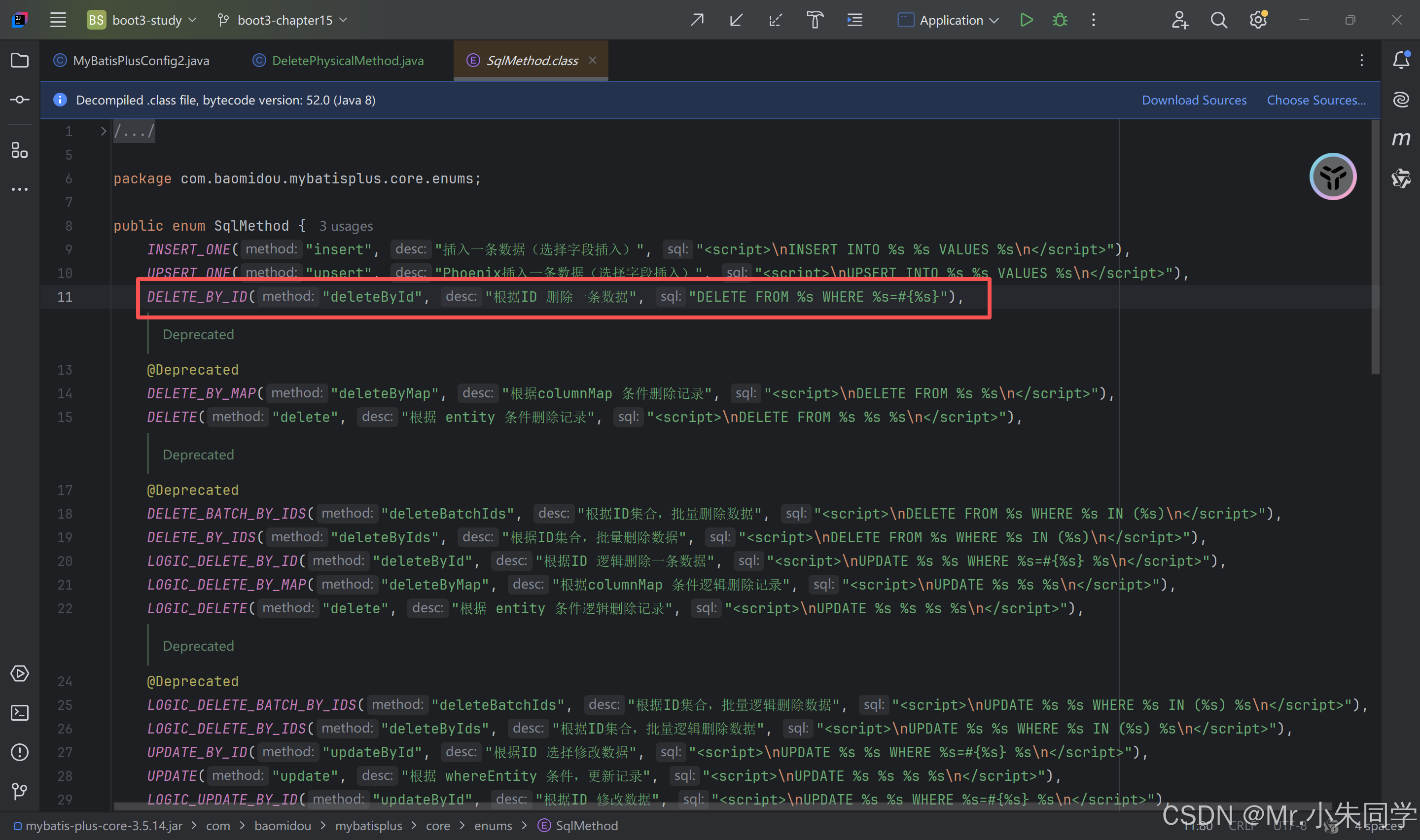The width and height of the screenshot is (1420, 840).
Task: Expand the folded comment on line 1
Action: click(x=103, y=131)
